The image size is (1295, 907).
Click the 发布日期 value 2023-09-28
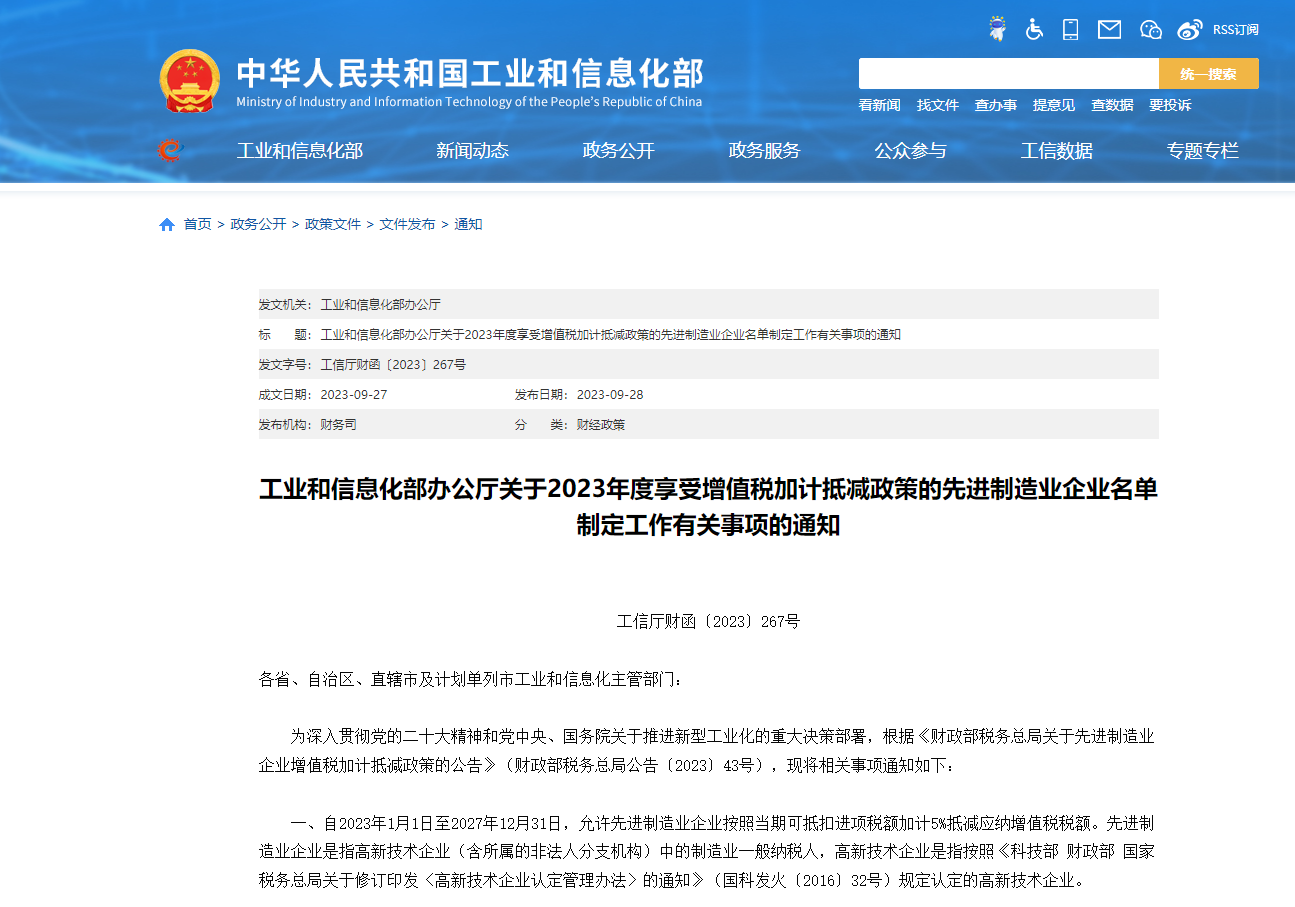point(610,394)
